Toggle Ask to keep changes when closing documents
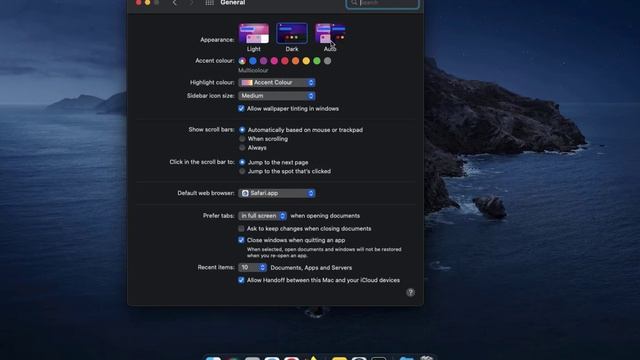The image size is (640, 360). click(x=241, y=229)
